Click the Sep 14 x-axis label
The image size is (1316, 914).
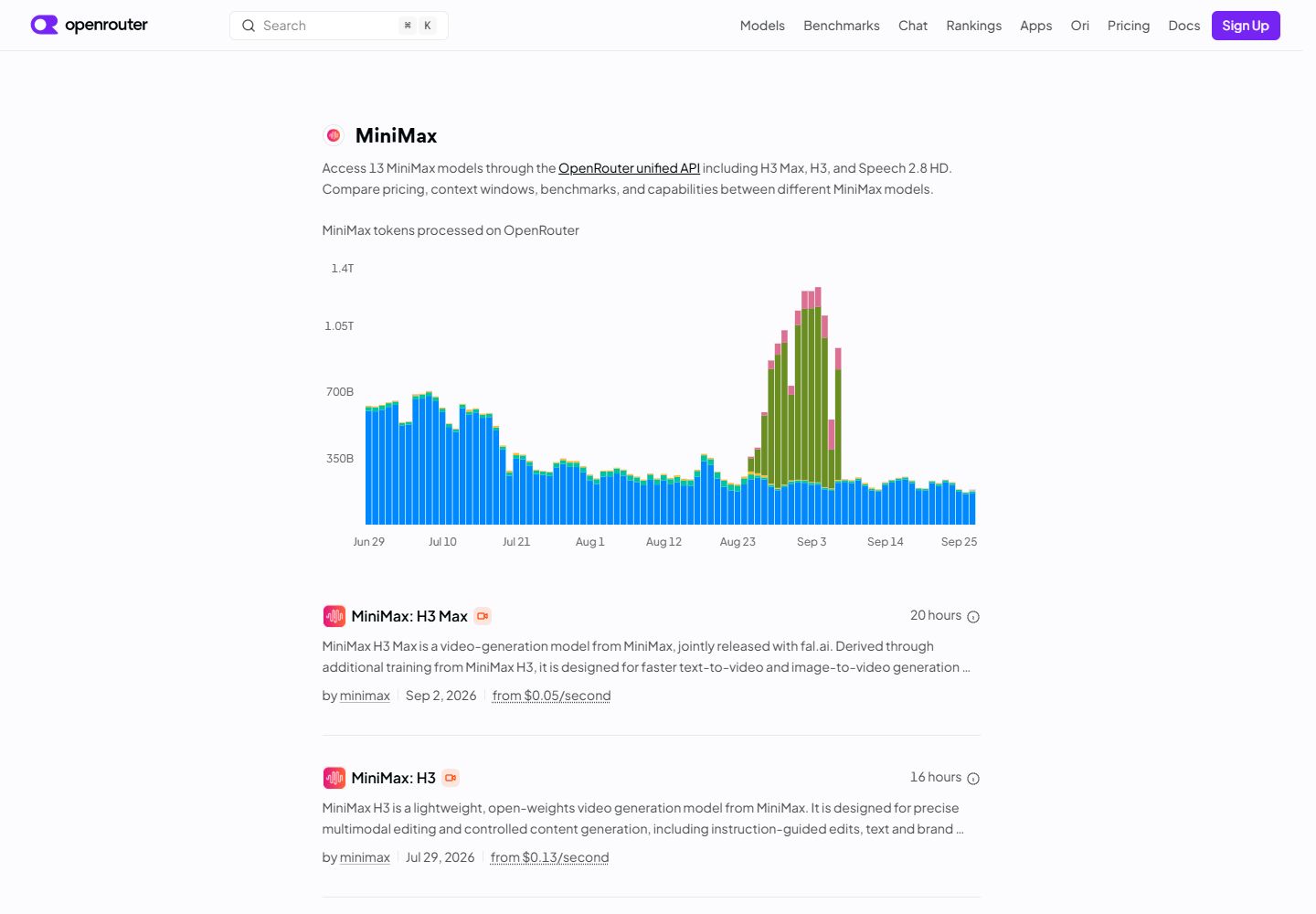point(886,542)
